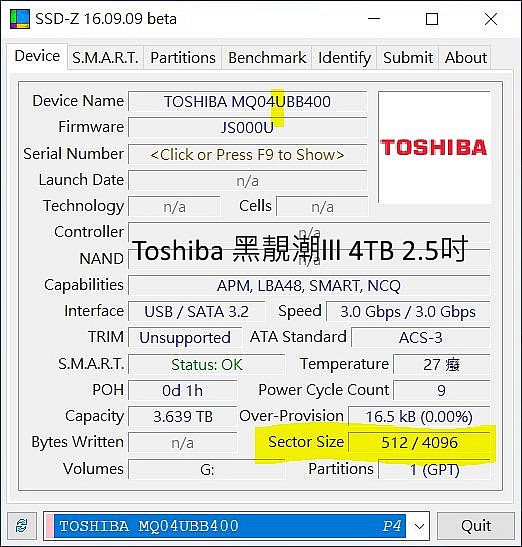
Task: Click the Sector Size value 512 / 4096
Action: (419, 443)
